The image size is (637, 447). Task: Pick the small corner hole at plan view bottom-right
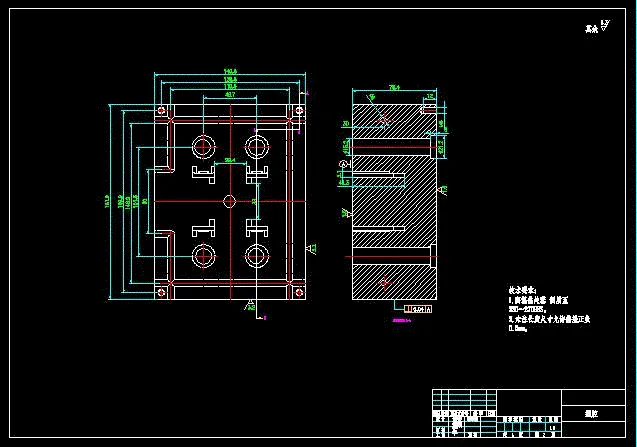pyautogui.click(x=299, y=292)
